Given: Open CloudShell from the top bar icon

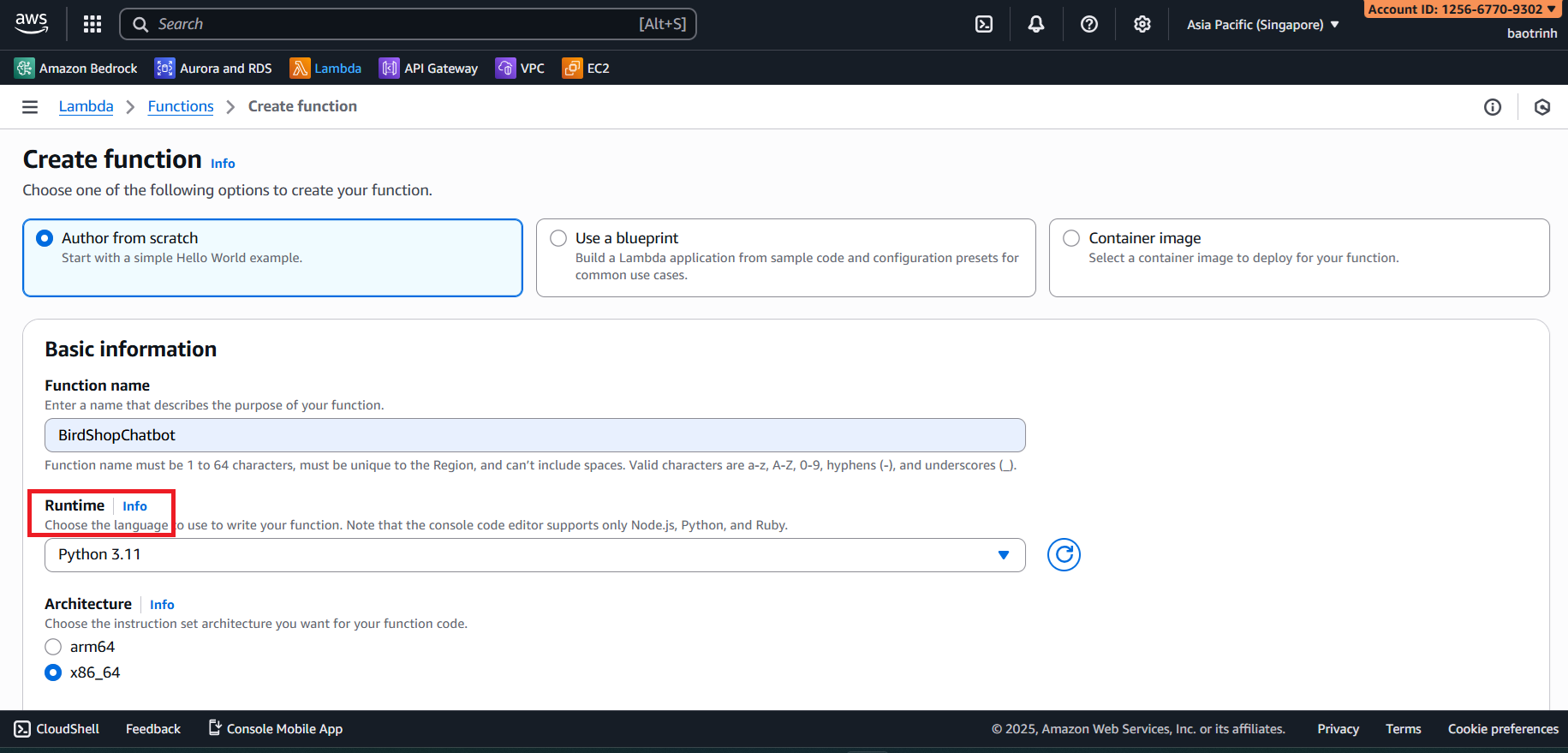Looking at the screenshot, I should (984, 24).
